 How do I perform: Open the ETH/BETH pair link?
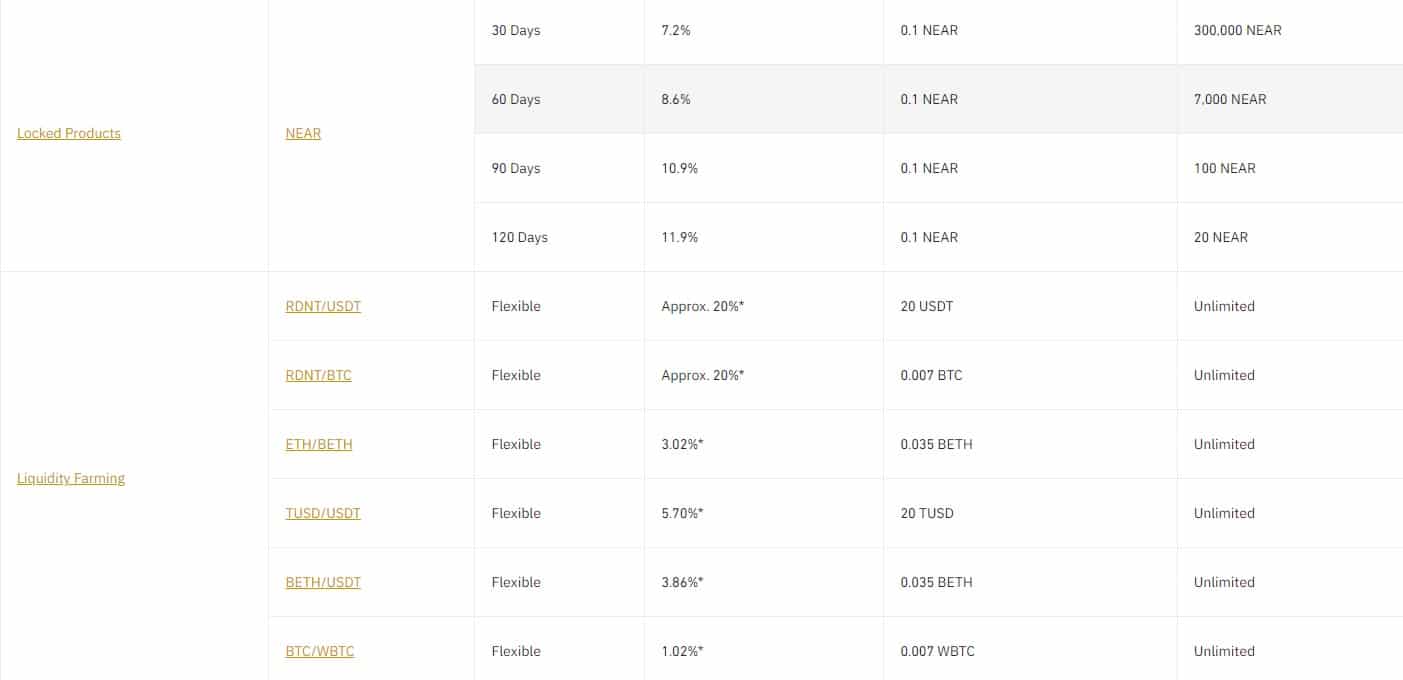pos(319,444)
